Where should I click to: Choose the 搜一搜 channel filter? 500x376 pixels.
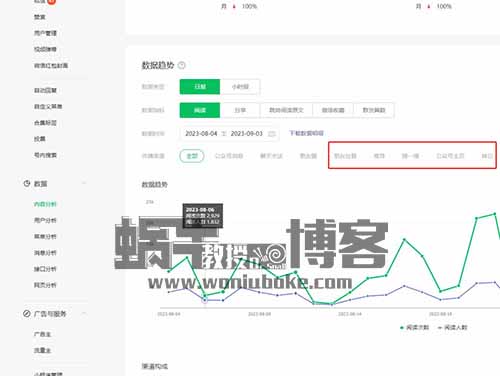410,156
